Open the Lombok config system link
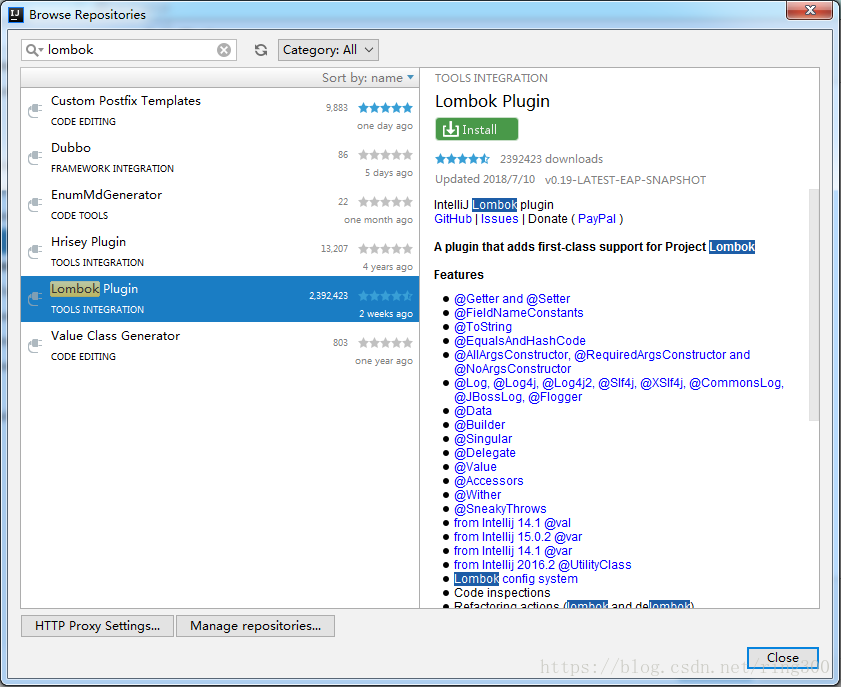This screenshot has width=841, height=687. pyautogui.click(x=516, y=579)
